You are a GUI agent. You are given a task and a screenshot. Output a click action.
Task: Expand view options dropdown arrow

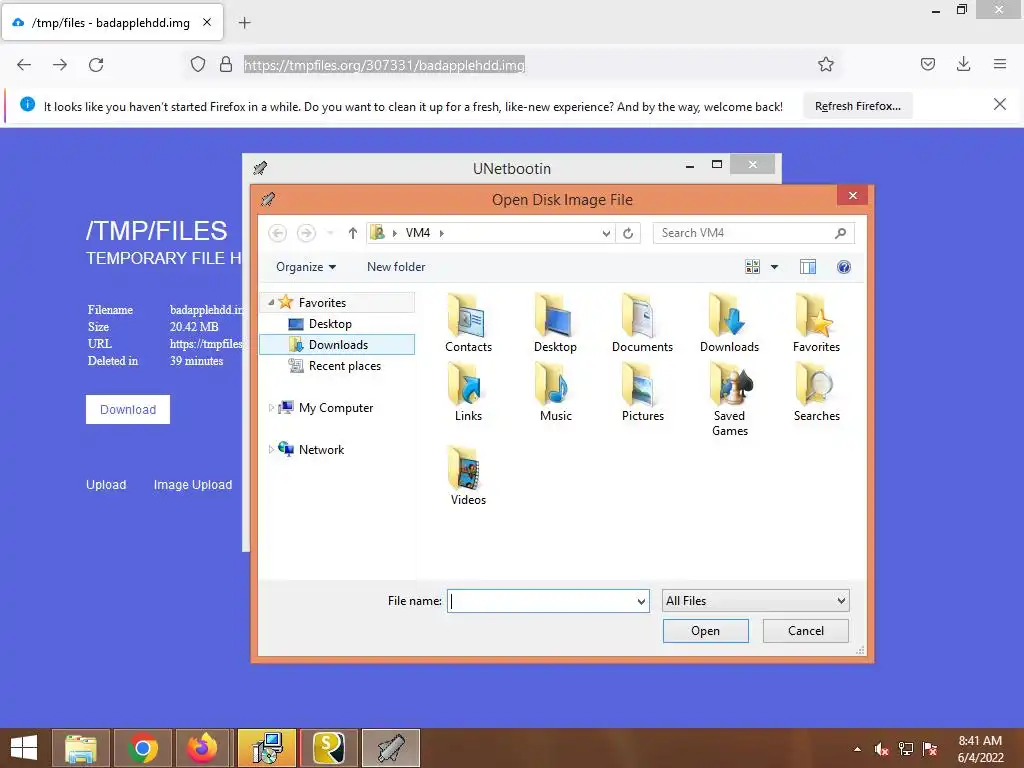pos(775,266)
